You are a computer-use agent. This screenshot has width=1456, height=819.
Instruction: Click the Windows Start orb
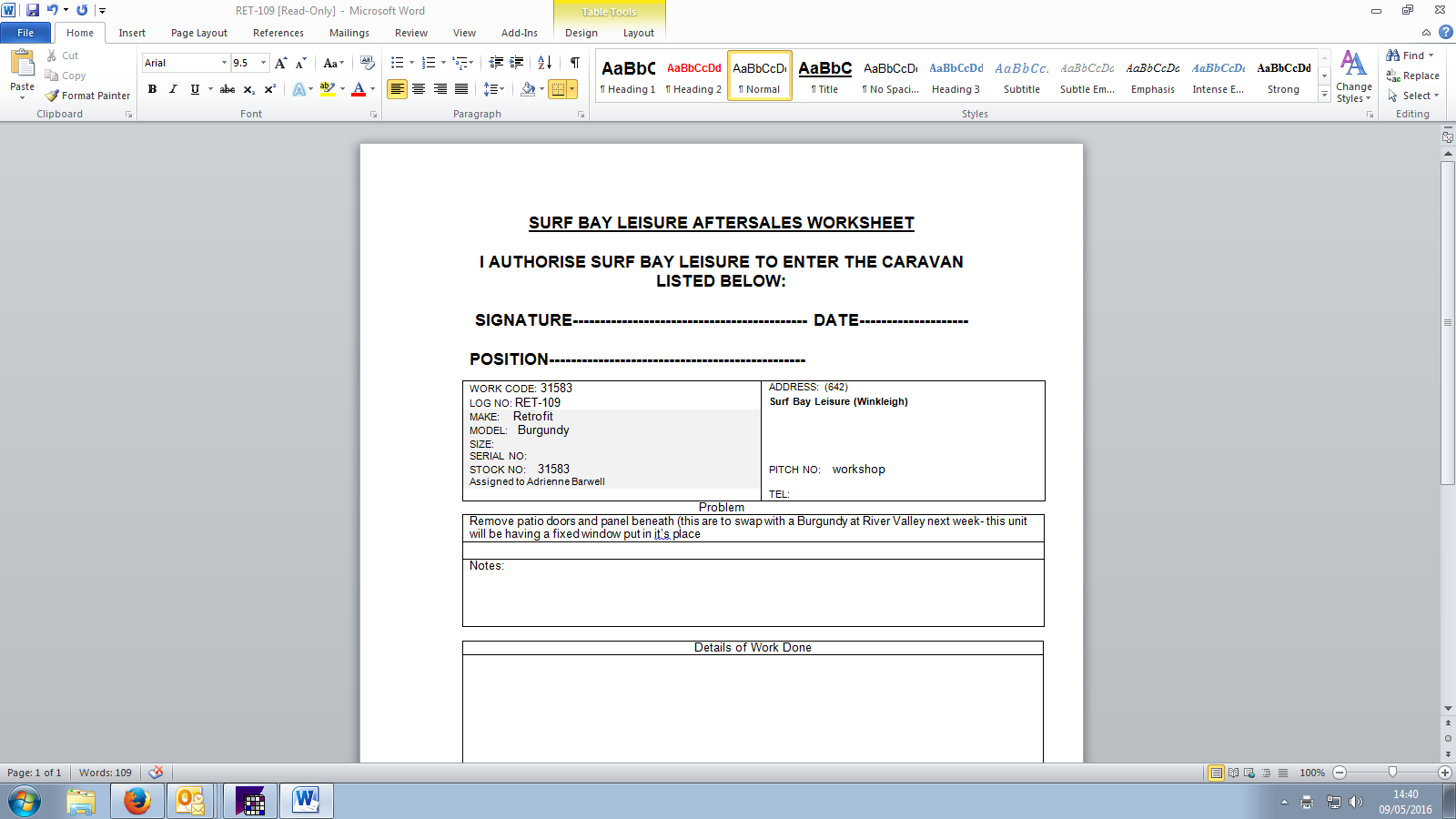pos(25,801)
